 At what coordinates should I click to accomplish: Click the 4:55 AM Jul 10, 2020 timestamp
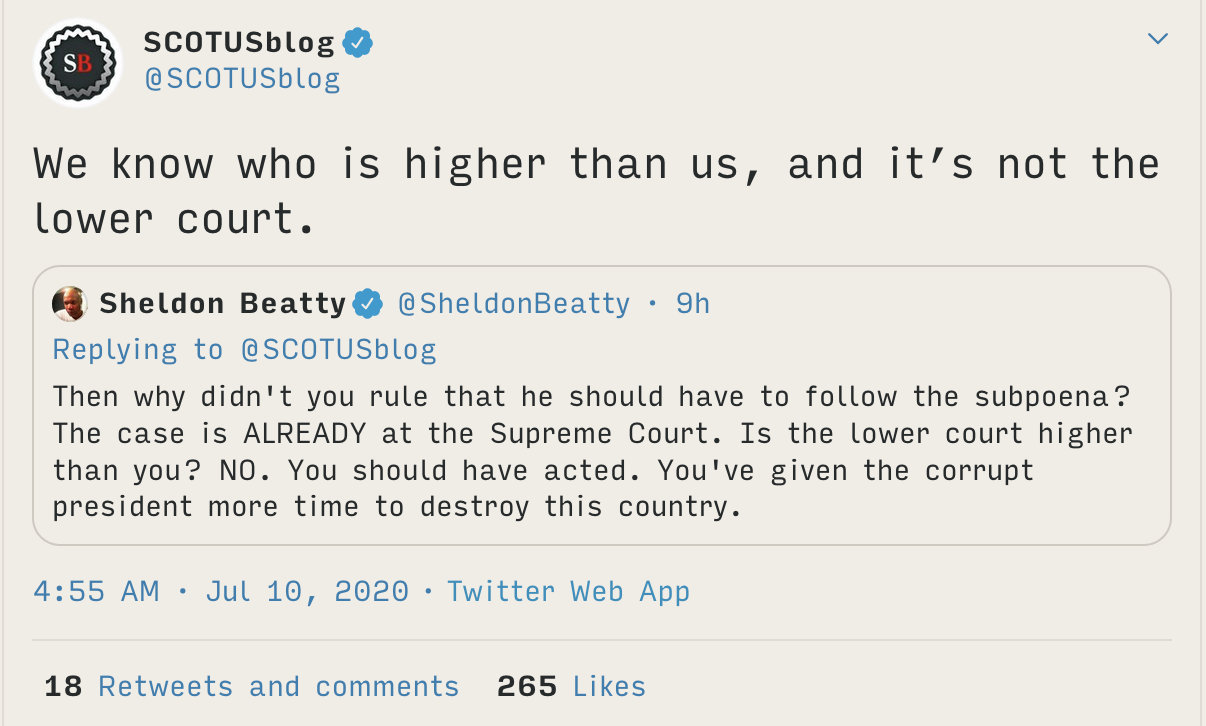pyautogui.click(x=221, y=591)
